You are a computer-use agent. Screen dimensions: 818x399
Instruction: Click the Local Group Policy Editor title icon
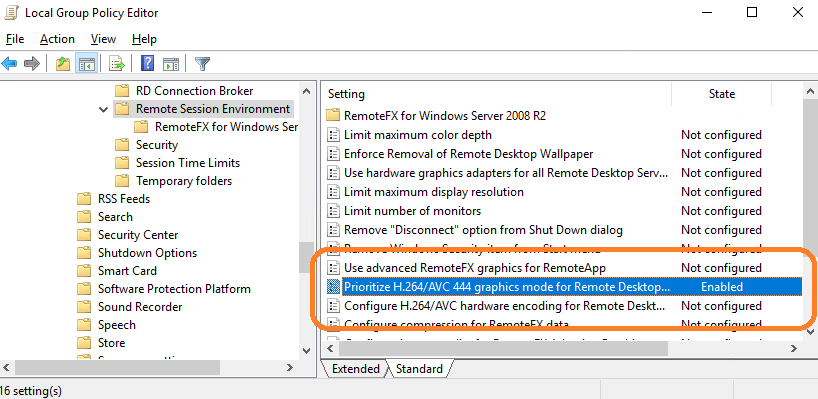click(11, 13)
